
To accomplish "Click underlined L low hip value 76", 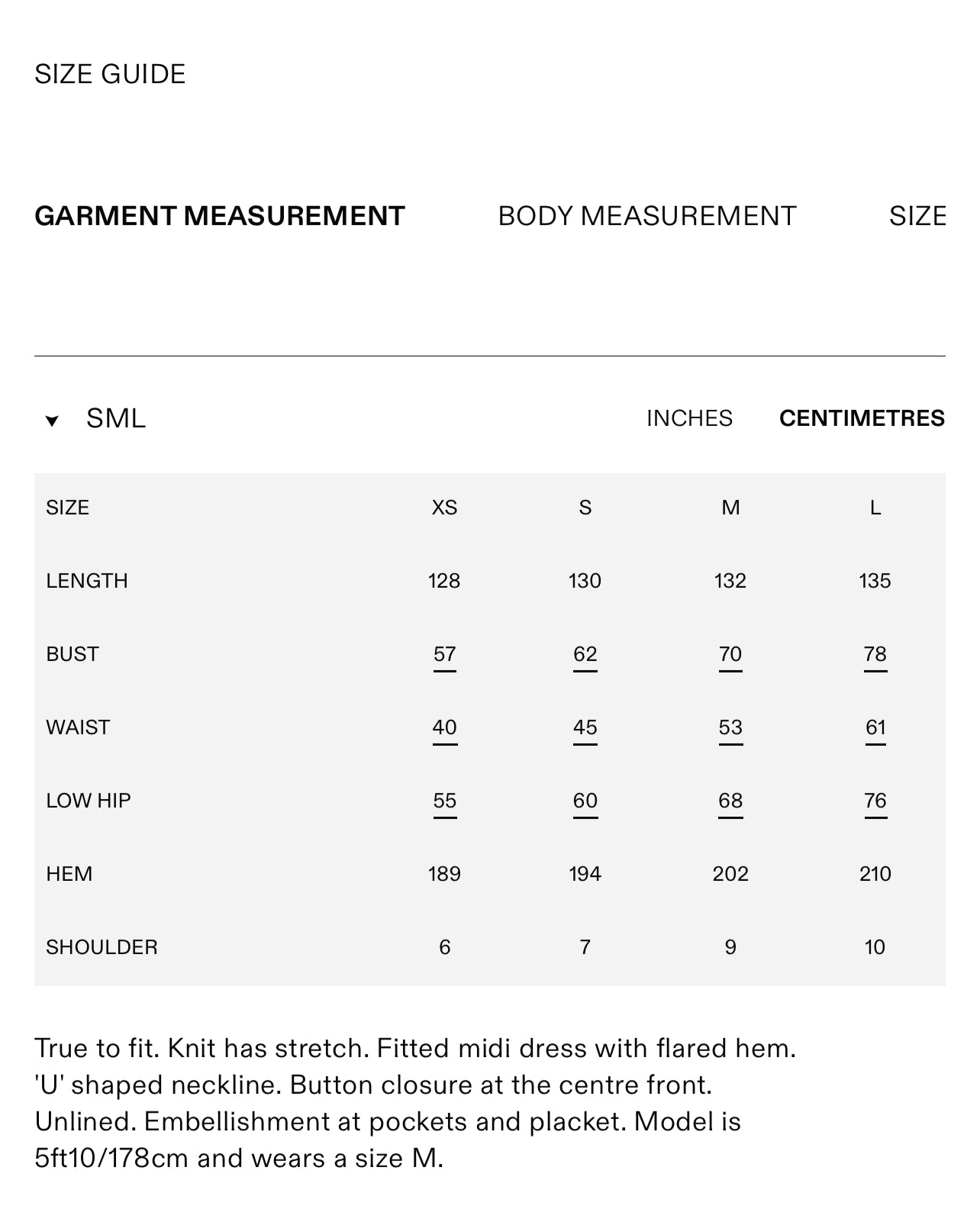I will pyautogui.click(x=875, y=801).
